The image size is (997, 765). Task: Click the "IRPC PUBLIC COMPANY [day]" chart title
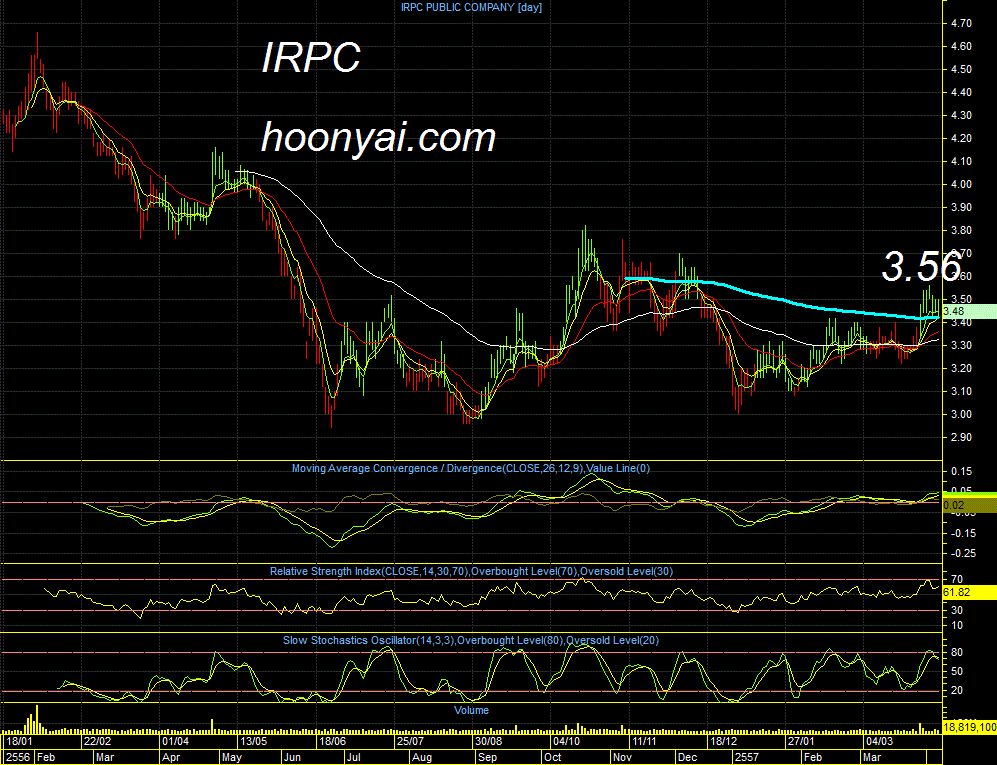tap(471, 7)
